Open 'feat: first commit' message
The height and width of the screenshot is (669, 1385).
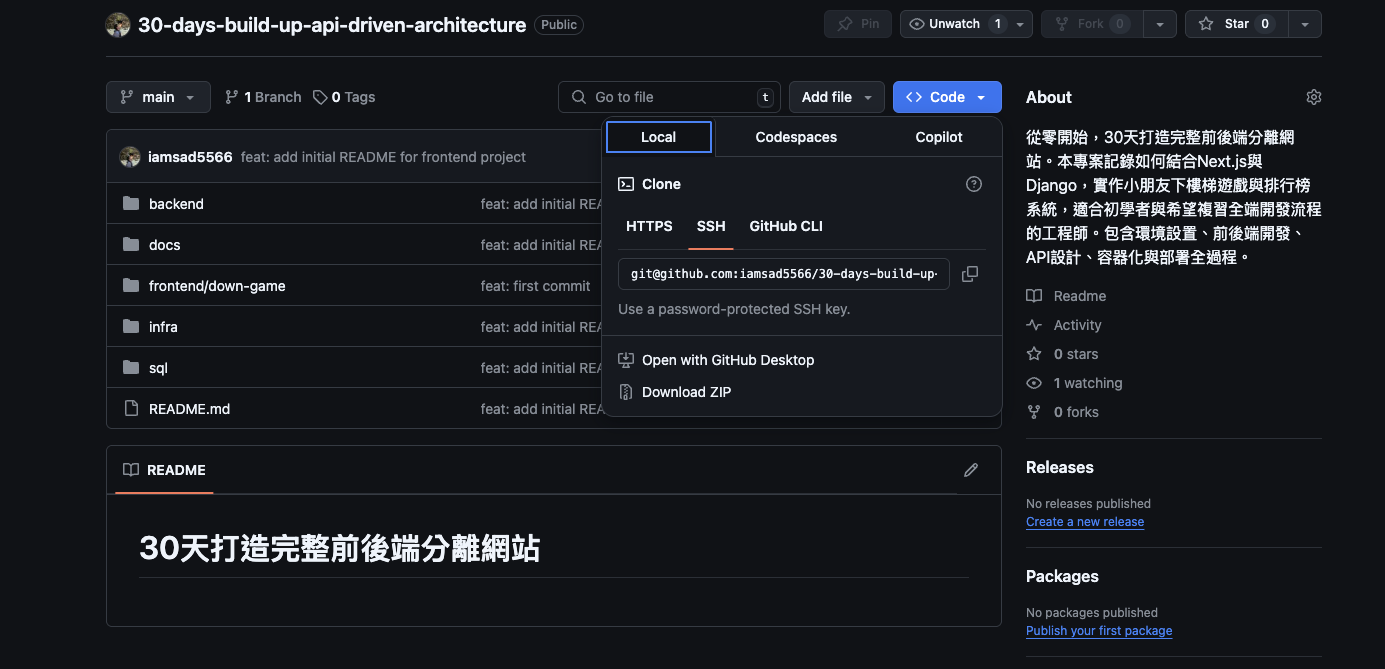(535, 286)
